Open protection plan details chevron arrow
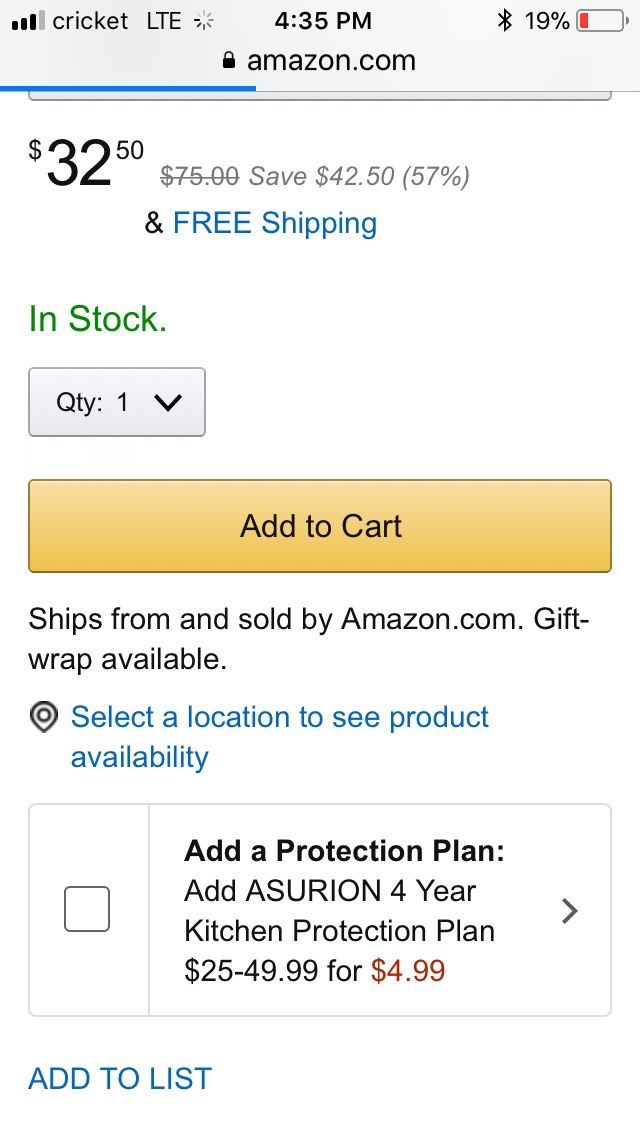Screen dimensions: 640x1136 coord(570,911)
